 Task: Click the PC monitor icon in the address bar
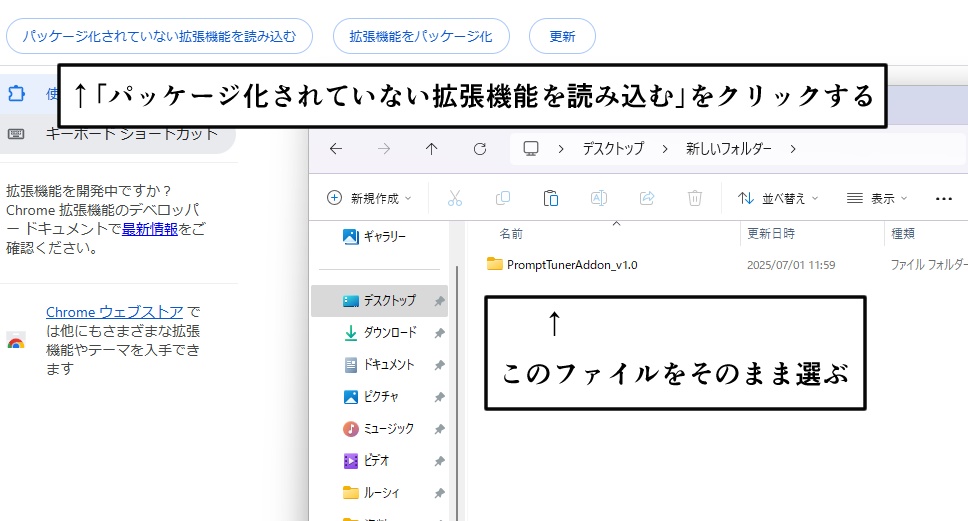pyautogui.click(x=531, y=149)
